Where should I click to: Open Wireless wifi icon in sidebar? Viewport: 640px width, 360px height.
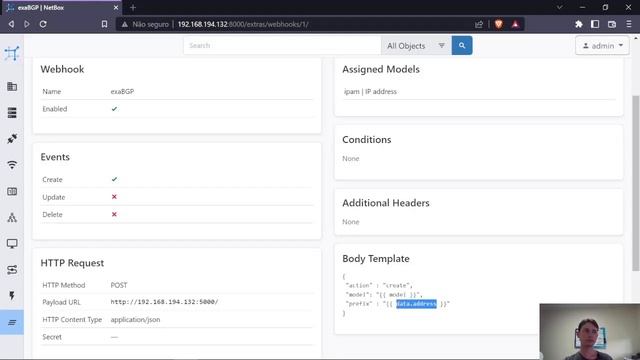(12, 165)
